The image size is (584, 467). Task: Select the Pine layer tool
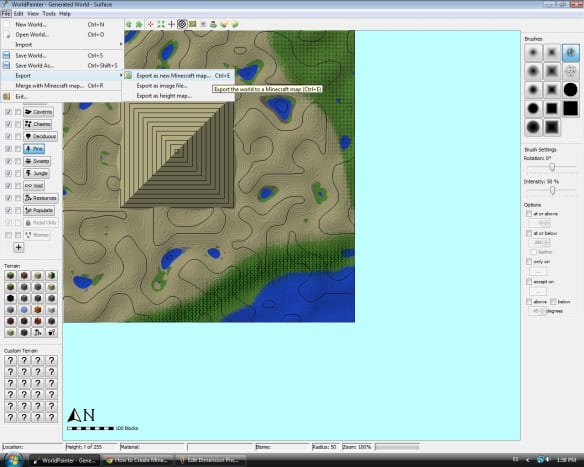click(34, 149)
